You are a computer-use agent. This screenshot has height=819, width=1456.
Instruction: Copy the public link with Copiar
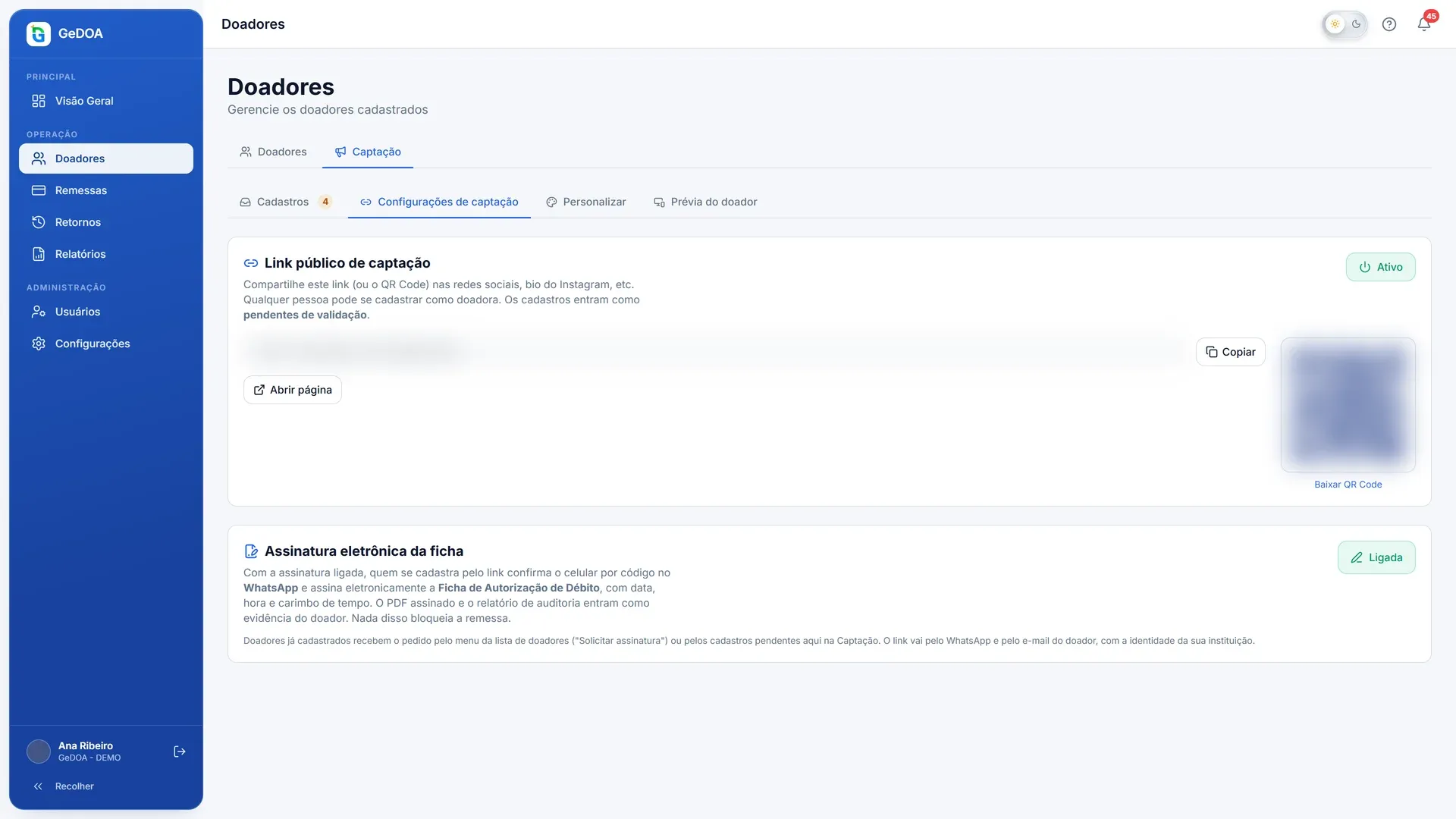point(1230,352)
